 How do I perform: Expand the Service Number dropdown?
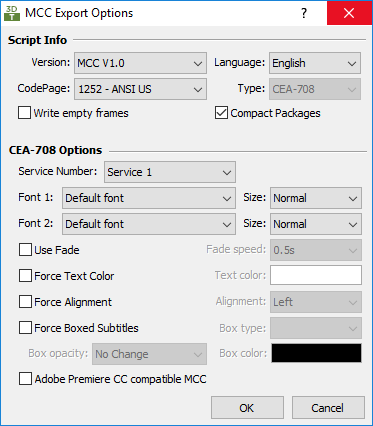(x=170, y=172)
